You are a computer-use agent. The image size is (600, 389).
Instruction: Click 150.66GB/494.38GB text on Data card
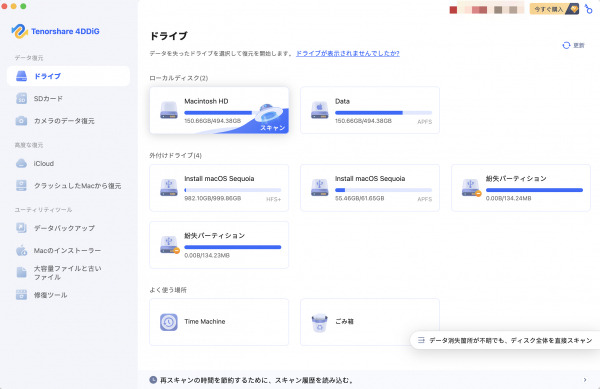(364, 121)
